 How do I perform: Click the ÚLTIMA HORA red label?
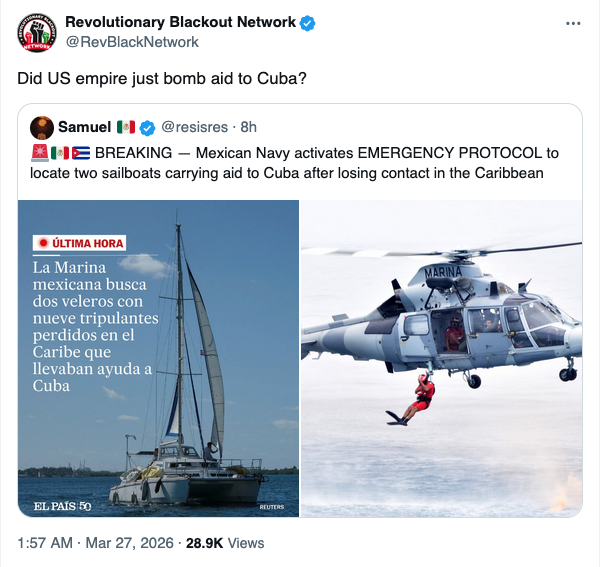[x=79, y=243]
